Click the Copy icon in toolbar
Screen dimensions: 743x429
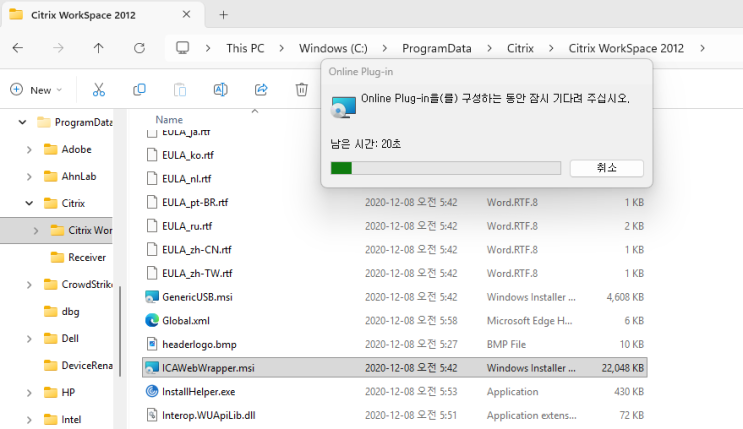click(x=139, y=90)
